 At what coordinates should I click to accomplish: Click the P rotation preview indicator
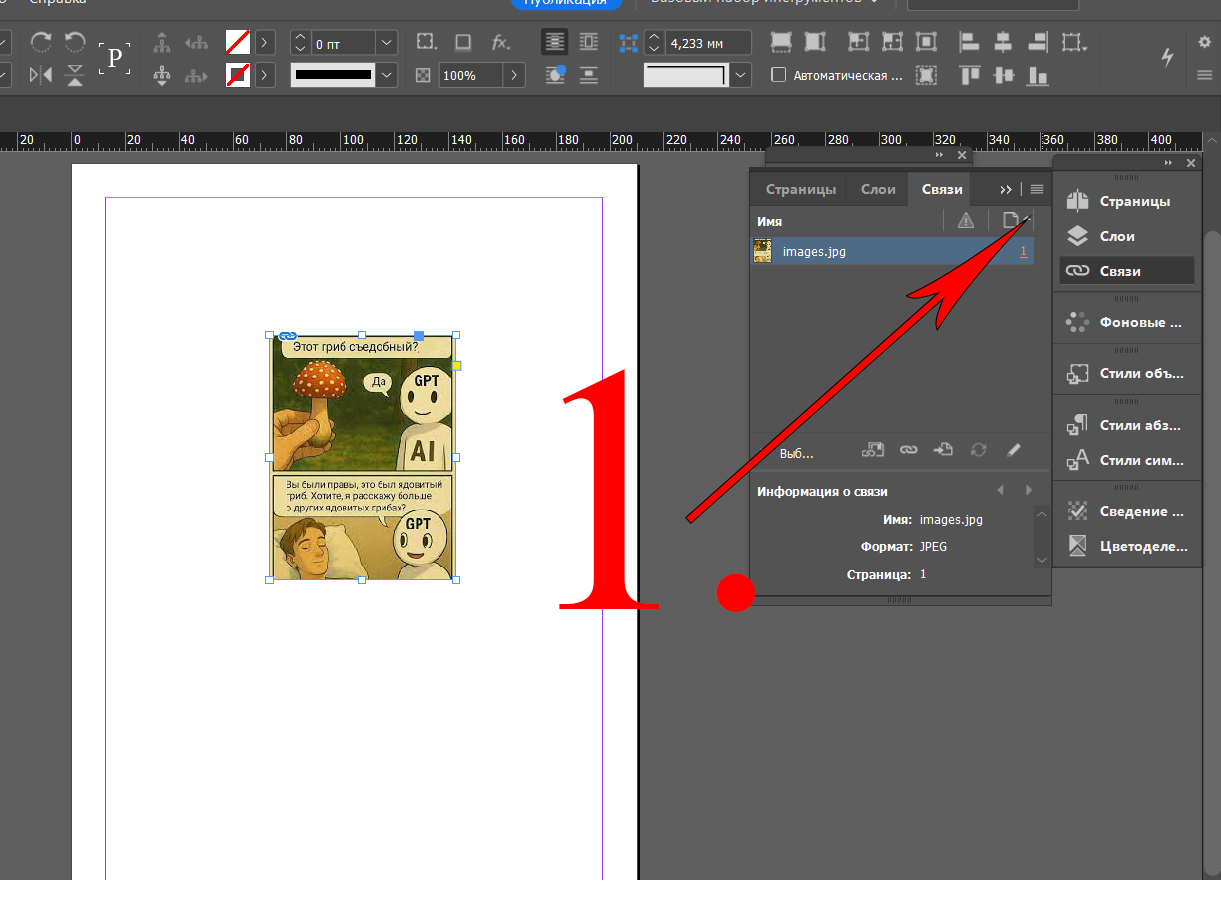[114, 58]
